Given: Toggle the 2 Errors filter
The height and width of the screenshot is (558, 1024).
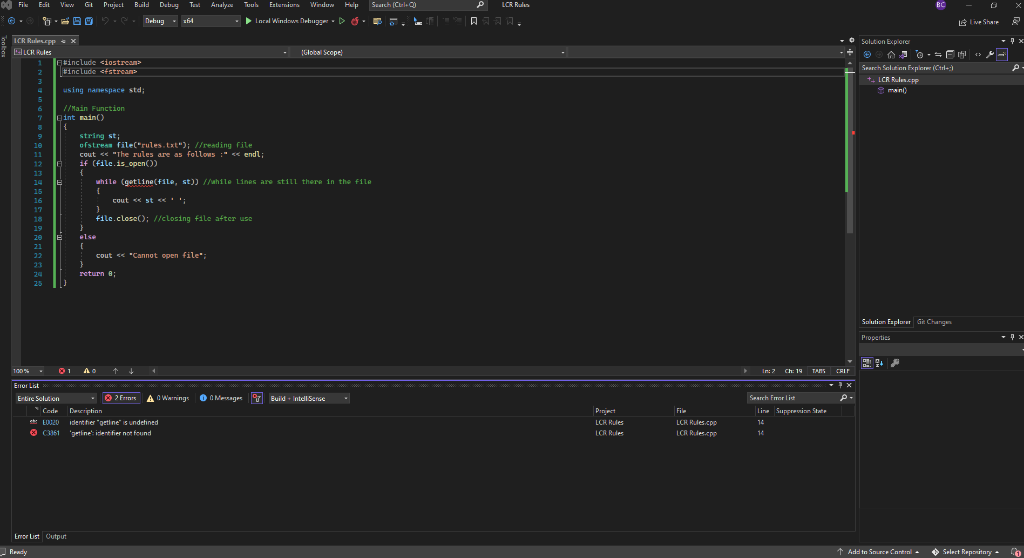Looking at the screenshot, I should click(121, 398).
